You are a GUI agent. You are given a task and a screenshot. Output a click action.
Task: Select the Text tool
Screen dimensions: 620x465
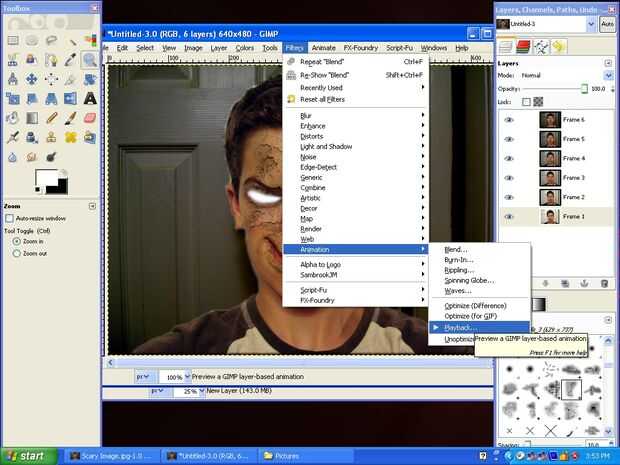click(x=90, y=98)
